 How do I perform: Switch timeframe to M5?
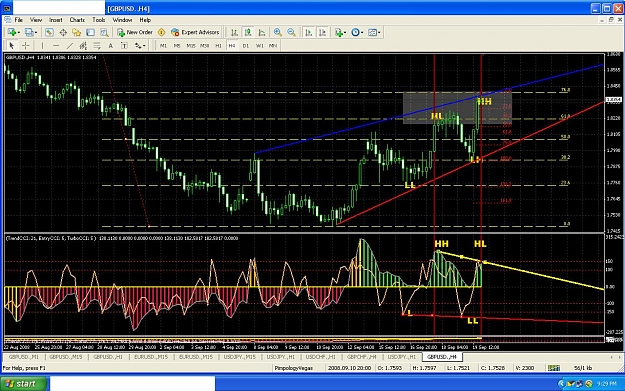pos(177,46)
